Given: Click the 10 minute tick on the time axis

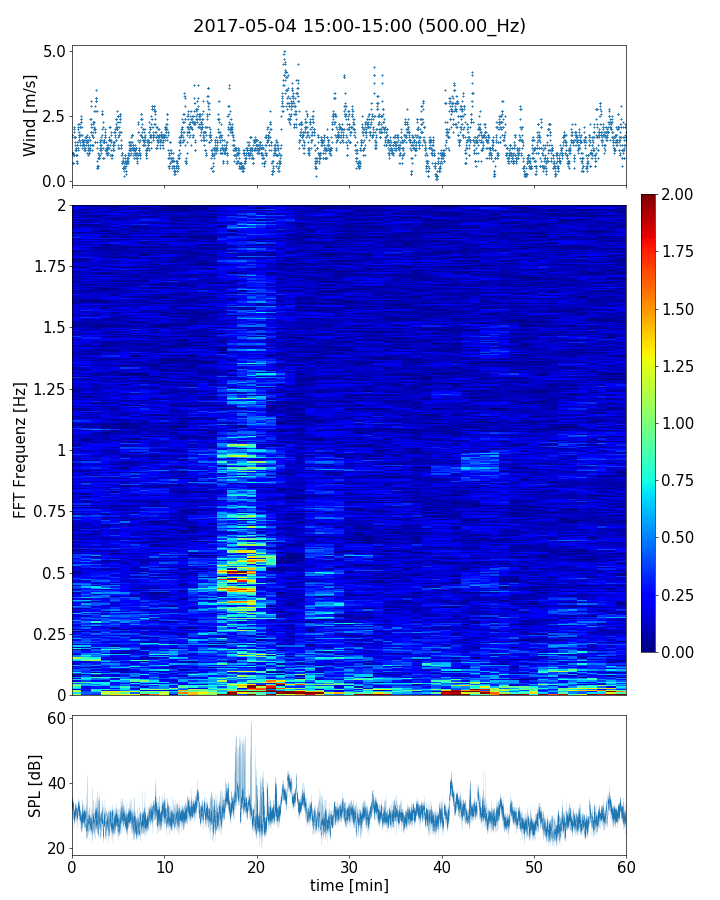Looking at the screenshot, I should tap(164, 866).
